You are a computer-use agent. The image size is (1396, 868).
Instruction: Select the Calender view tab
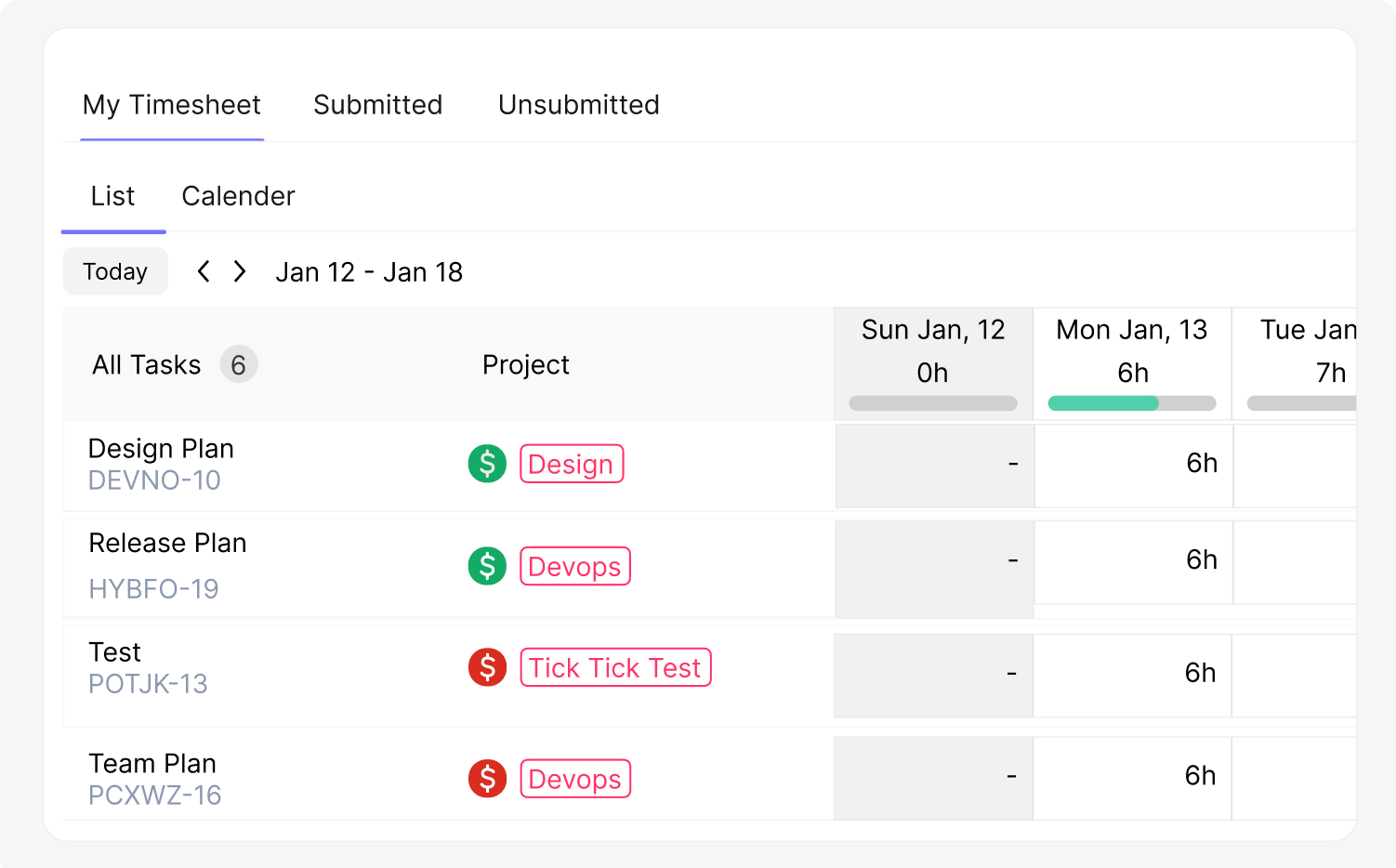pos(238,196)
